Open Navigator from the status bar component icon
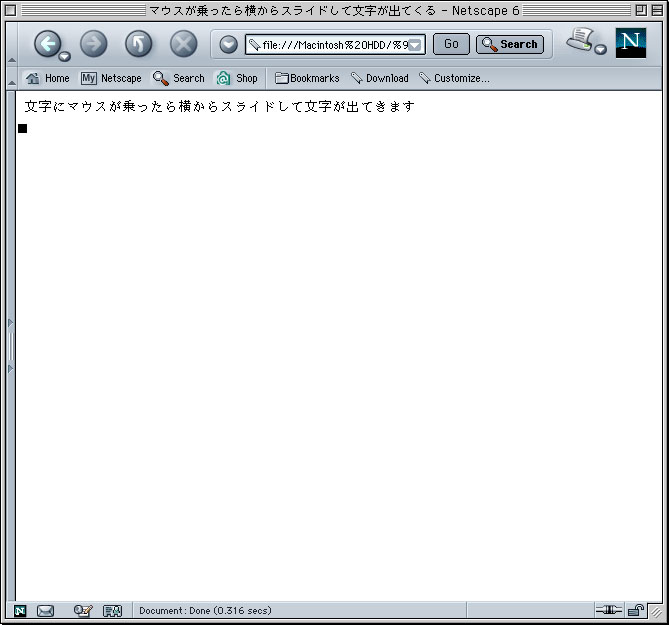The width and height of the screenshot is (669, 625). pyautogui.click(x=20, y=611)
